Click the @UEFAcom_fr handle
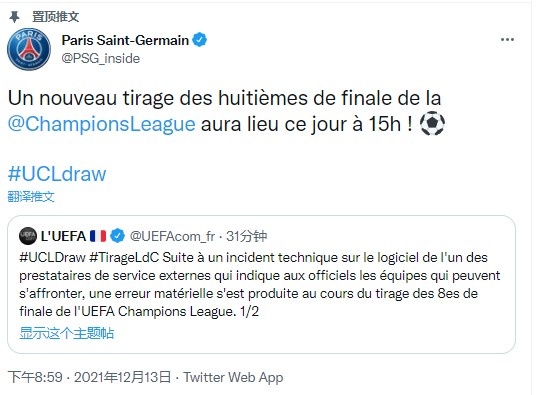The width and height of the screenshot is (545, 395). [x=172, y=236]
